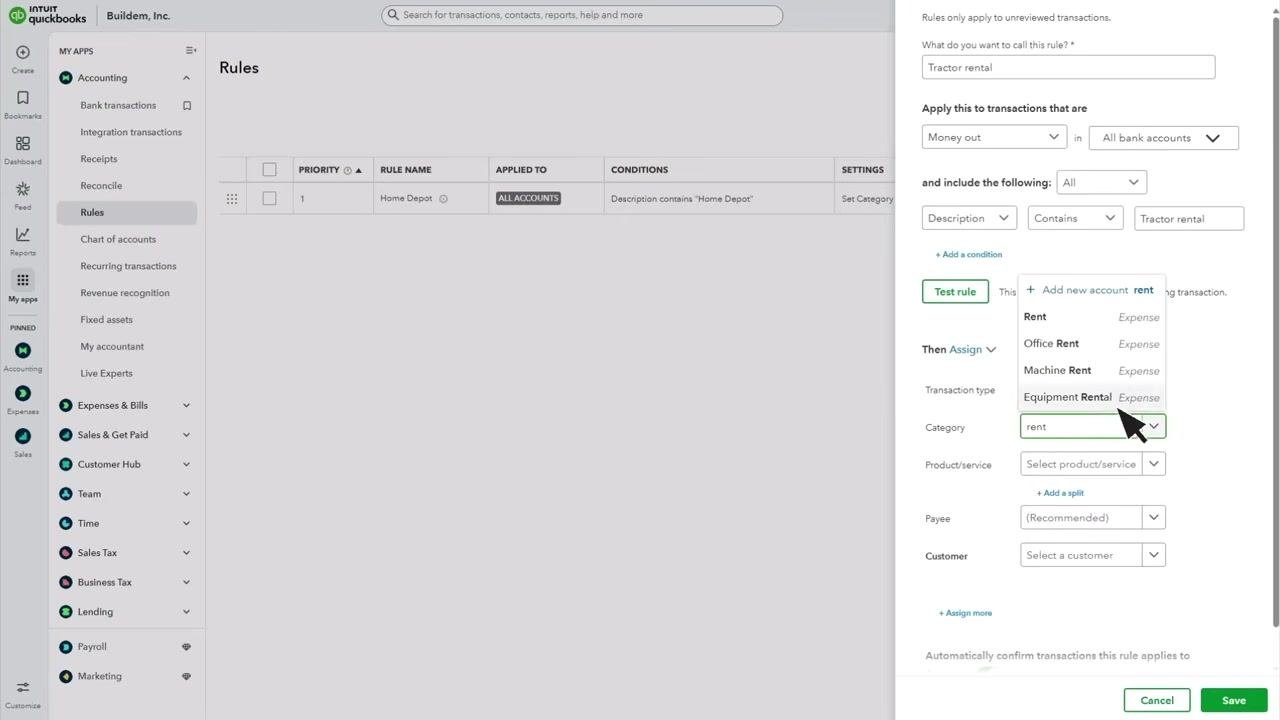Select Rent expense category option

(1091, 317)
